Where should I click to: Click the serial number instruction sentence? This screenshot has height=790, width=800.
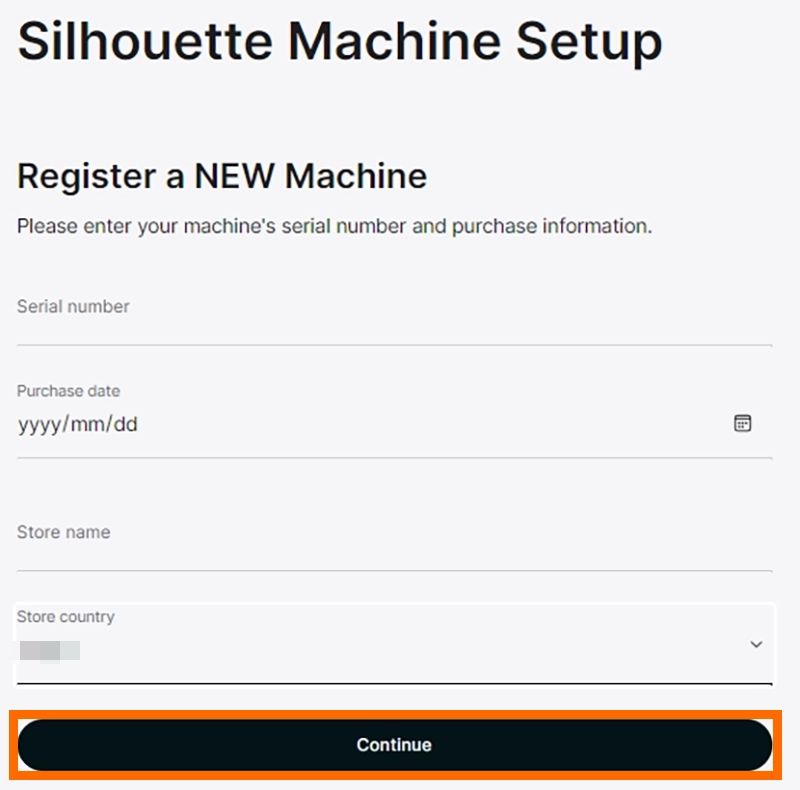coord(334,226)
